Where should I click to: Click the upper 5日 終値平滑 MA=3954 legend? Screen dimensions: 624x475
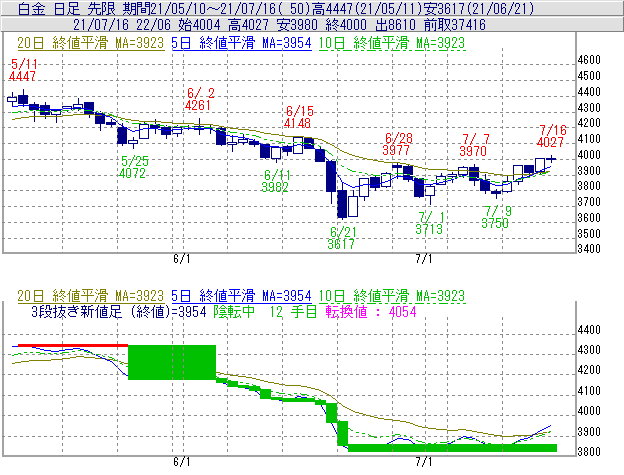coord(241,43)
